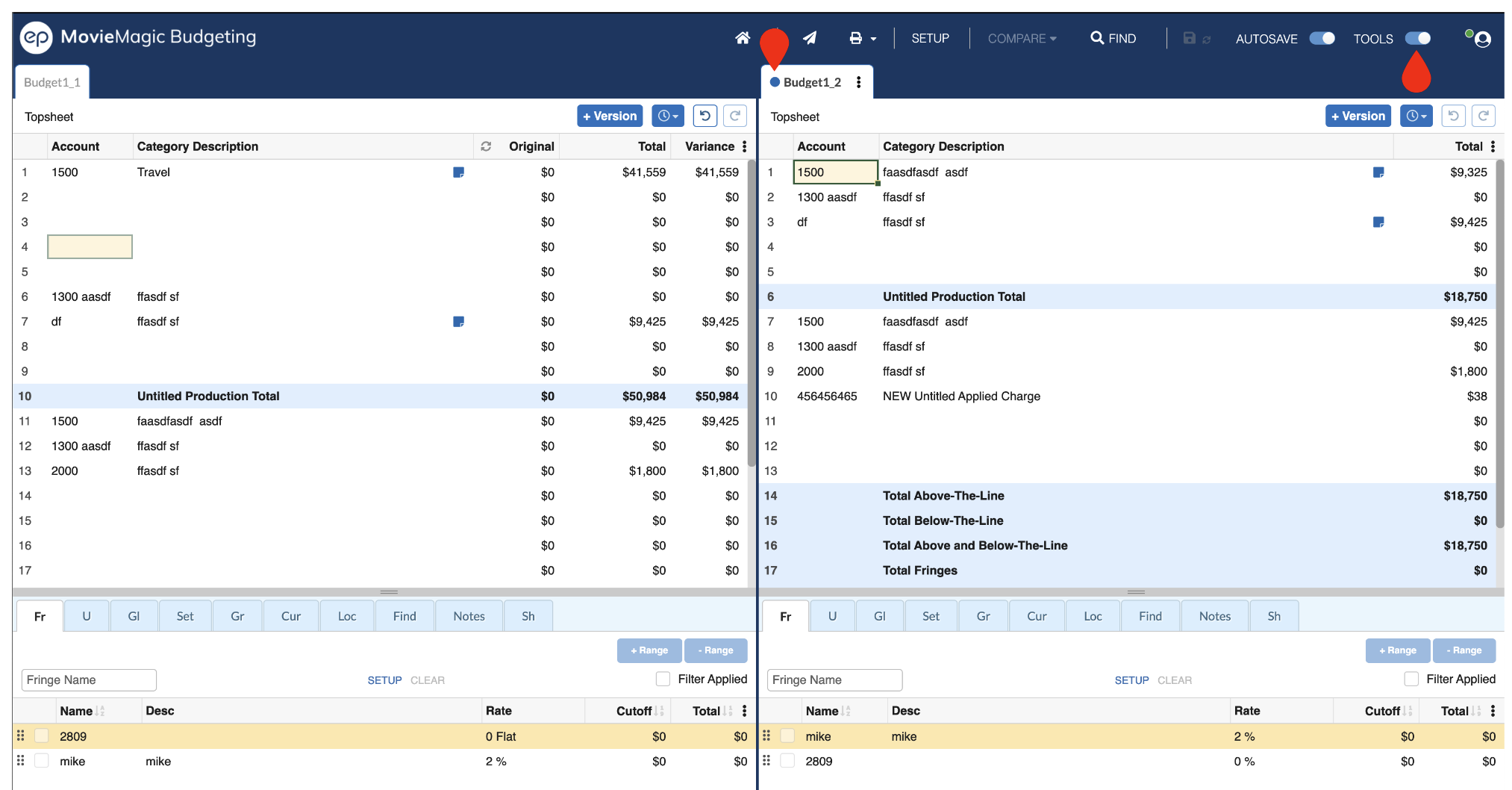1512x790 pixels.
Task: Undo in the Budget1_2 pane
Action: pyautogui.click(x=1453, y=116)
